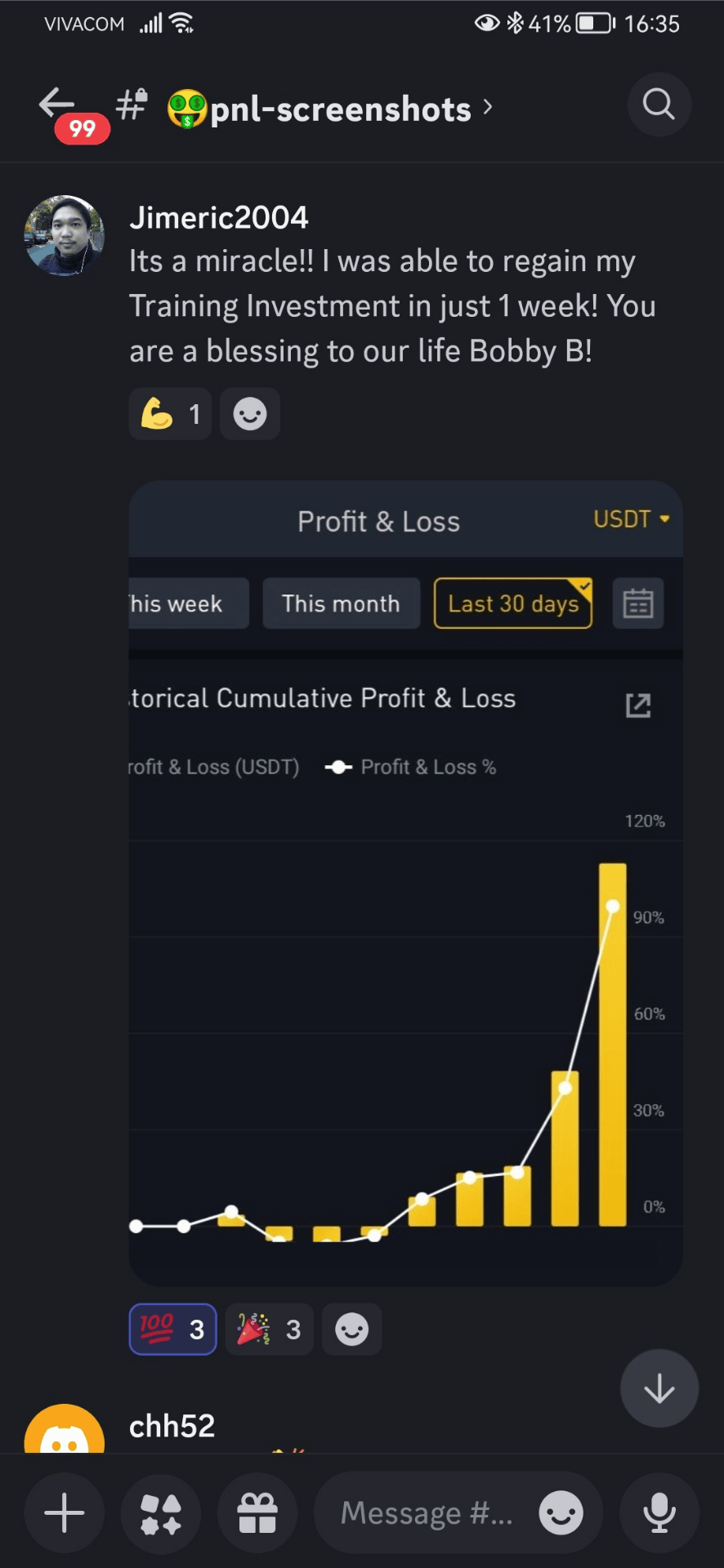Expand pnl-screenshots channel details chevron

(488, 107)
